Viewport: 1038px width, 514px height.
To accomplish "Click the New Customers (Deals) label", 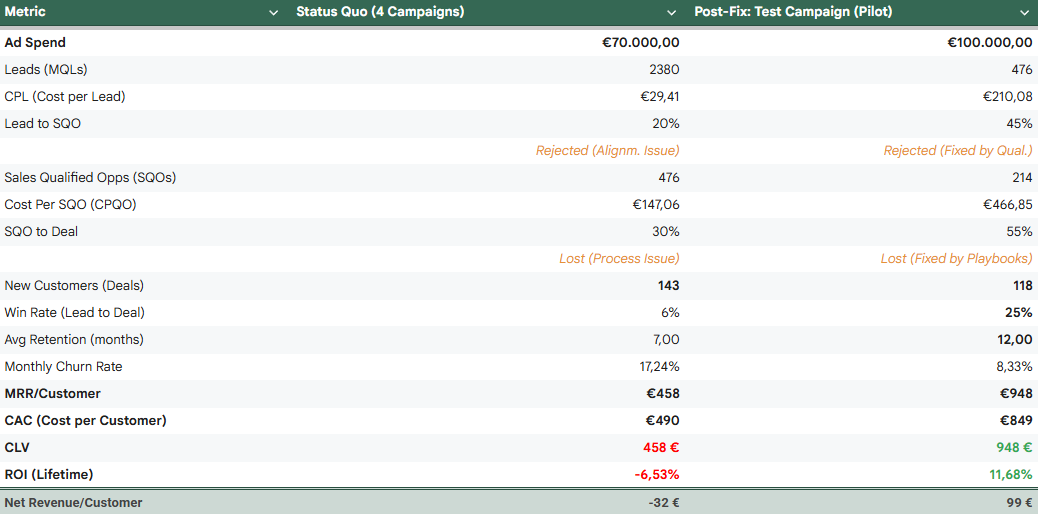I will coord(74,285).
